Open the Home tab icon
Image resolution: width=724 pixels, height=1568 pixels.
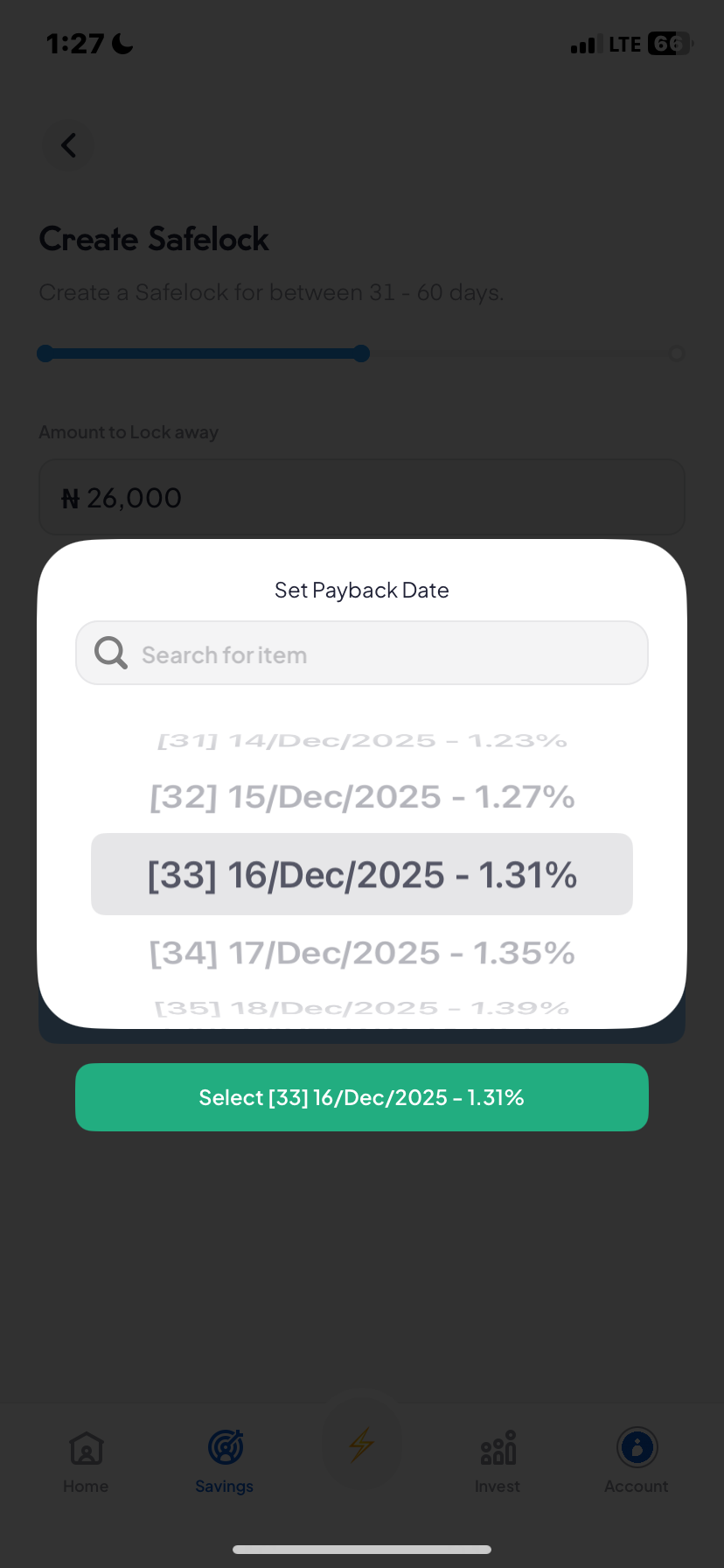(85, 1448)
